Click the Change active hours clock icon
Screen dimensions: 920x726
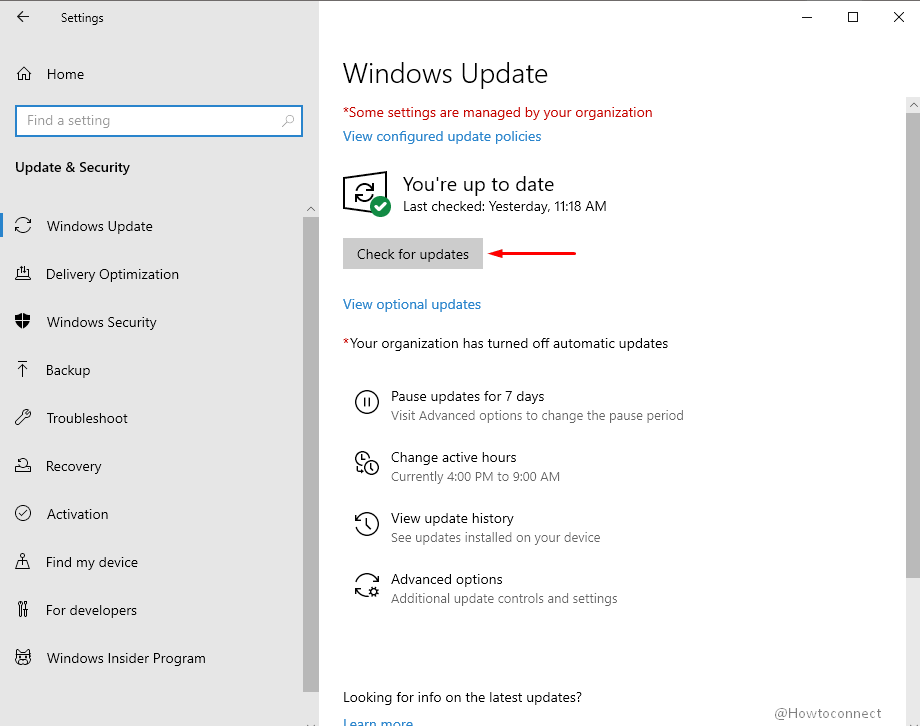[x=367, y=464]
